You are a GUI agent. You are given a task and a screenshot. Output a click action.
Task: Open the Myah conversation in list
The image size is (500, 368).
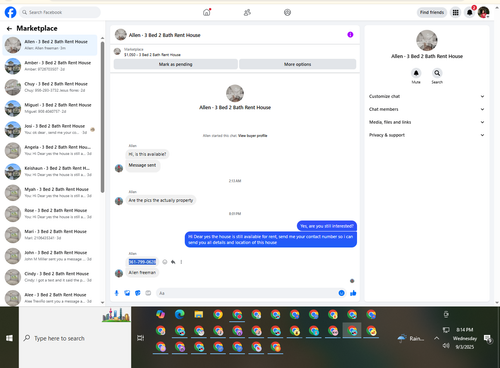(50, 192)
